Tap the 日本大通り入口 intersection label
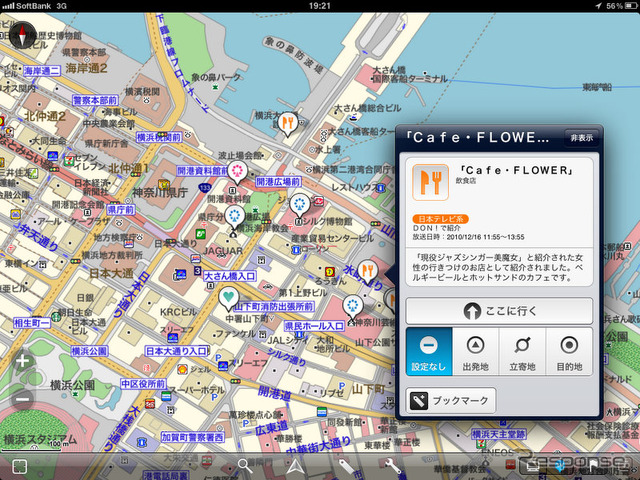Image resolution: width=640 pixels, height=480 pixels. (177, 351)
